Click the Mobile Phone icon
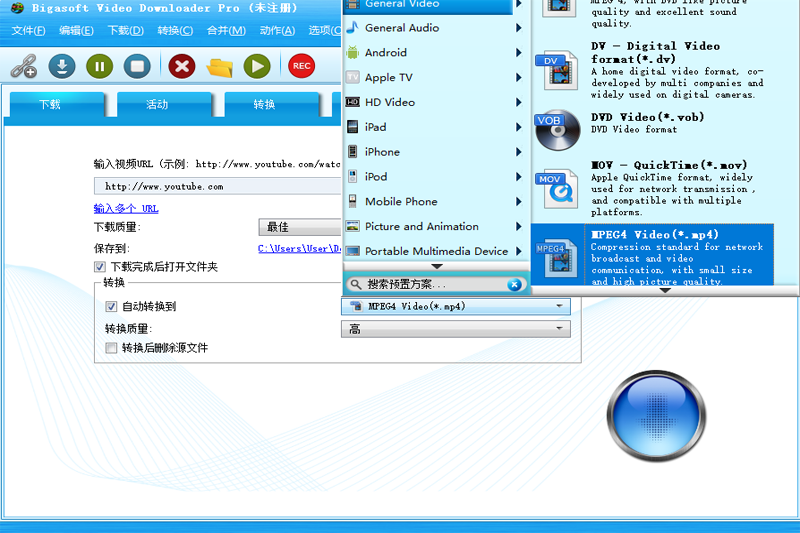Screen dimensions: 800x533 tap(353, 201)
